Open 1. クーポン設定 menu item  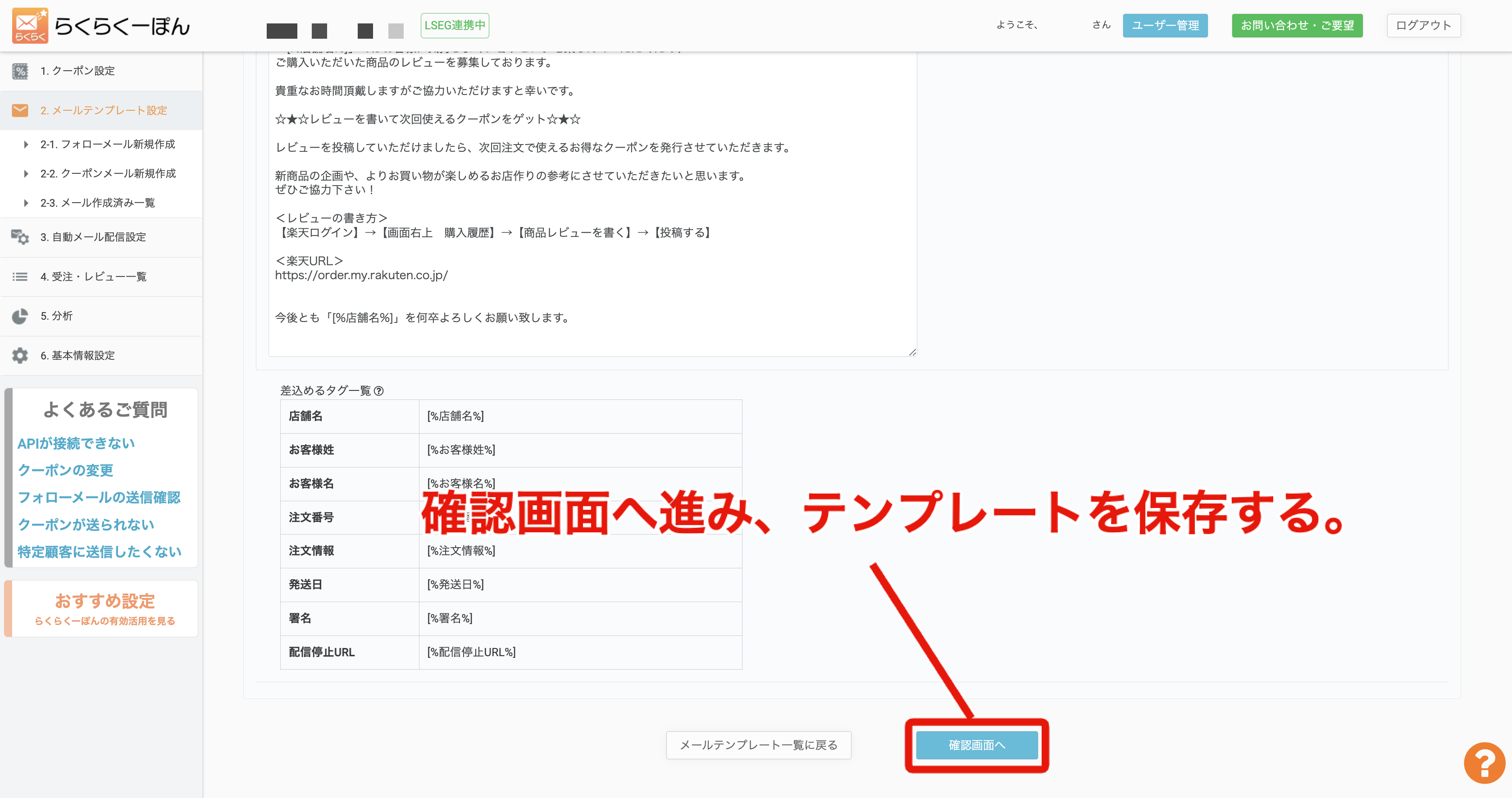click(101, 71)
